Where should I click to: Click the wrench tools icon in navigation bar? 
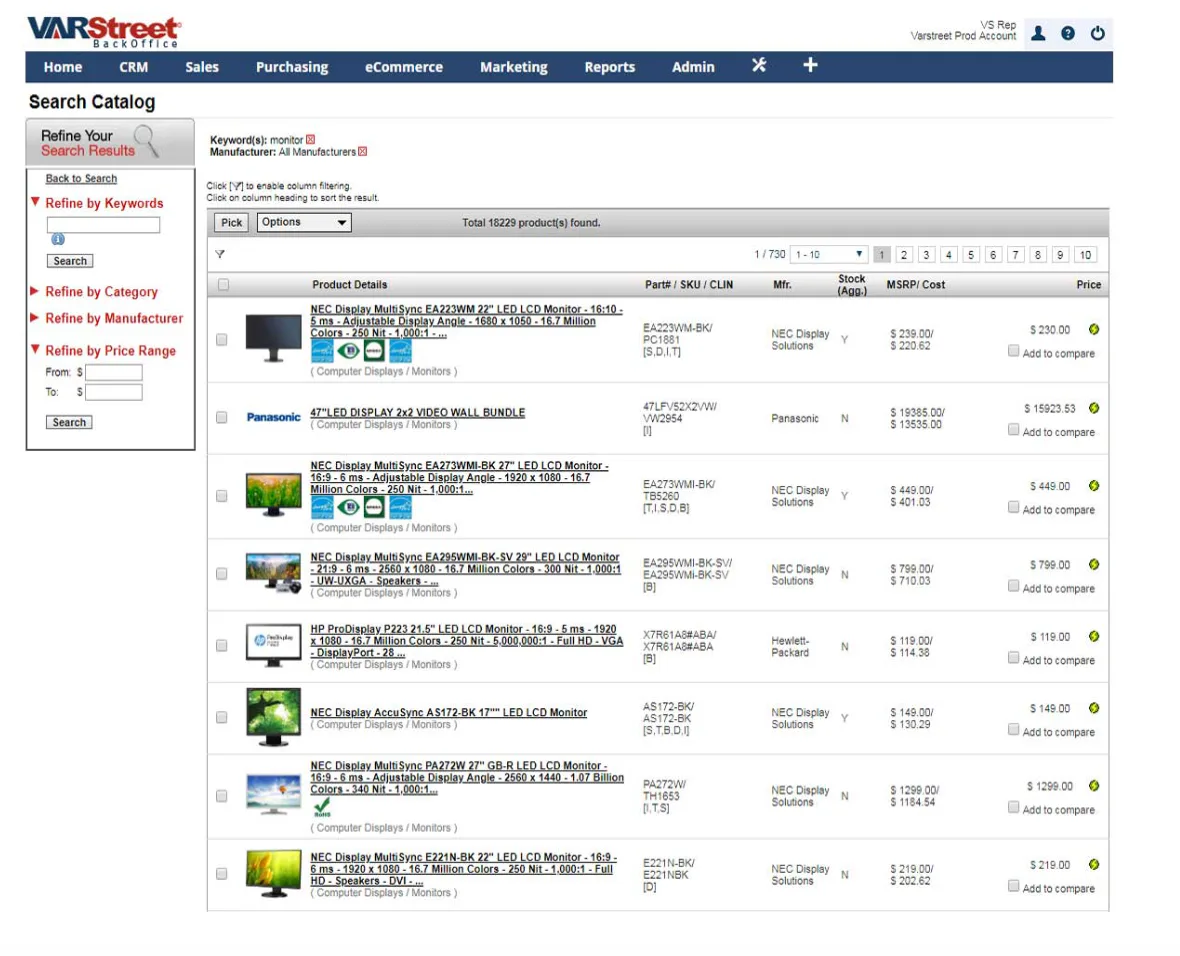tap(758, 66)
